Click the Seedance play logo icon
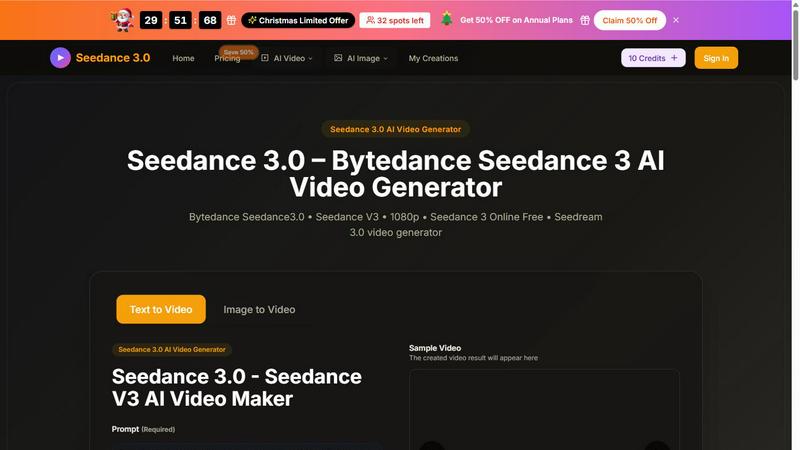Viewport: 800px width, 450px height. tap(60, 58)
